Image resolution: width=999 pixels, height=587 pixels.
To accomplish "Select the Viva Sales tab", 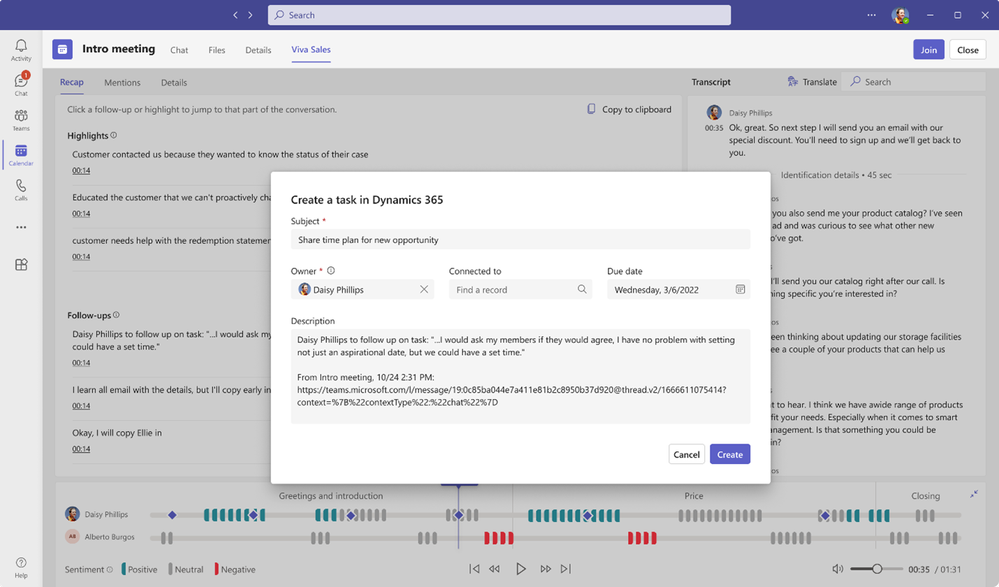I will (x=311, y=49).
